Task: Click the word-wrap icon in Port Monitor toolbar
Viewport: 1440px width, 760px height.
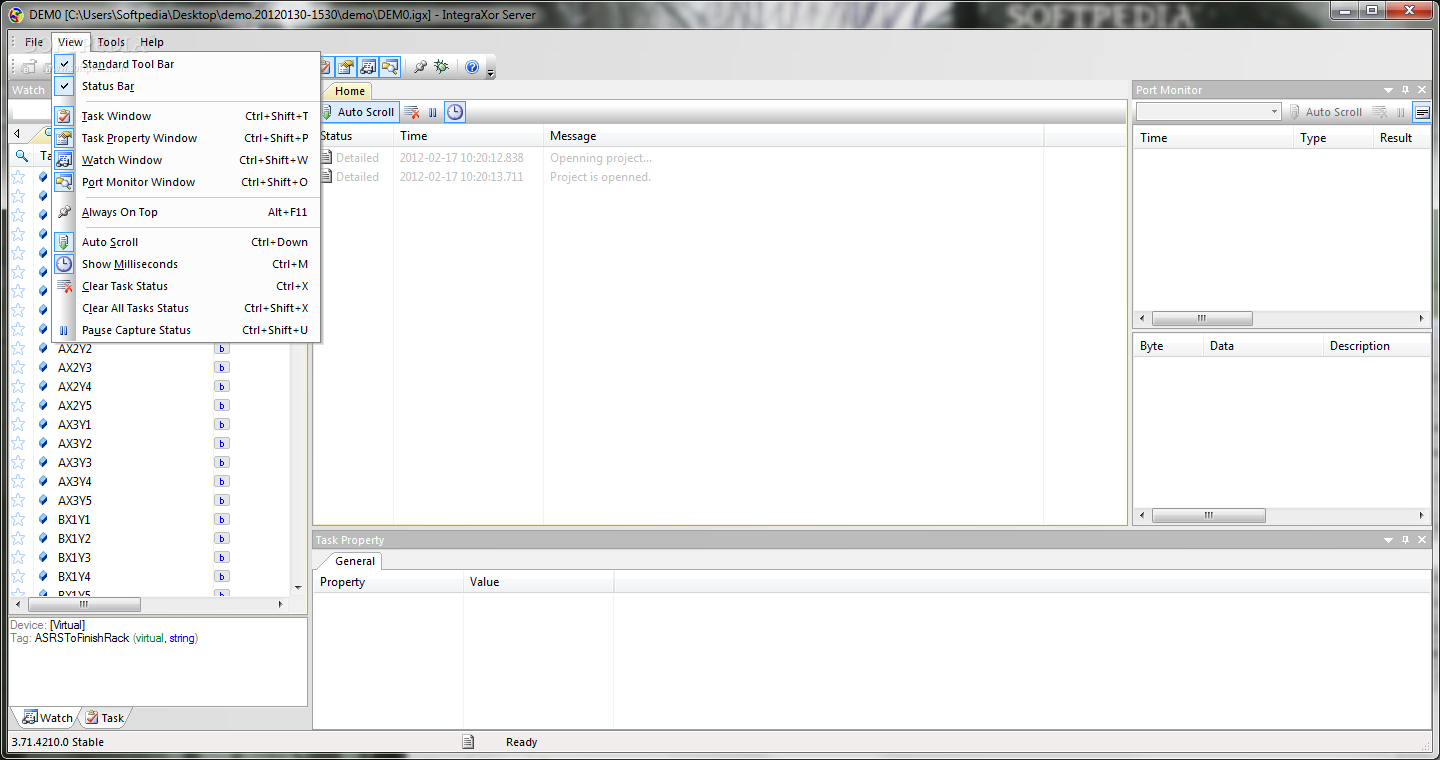Action: [x=1422, y=112]
